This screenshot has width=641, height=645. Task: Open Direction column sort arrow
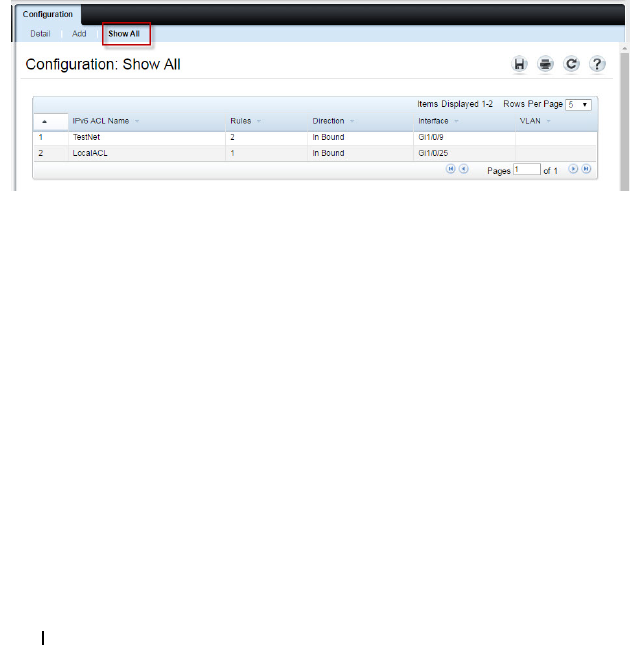pyautogui.click(x=352, y=121)
